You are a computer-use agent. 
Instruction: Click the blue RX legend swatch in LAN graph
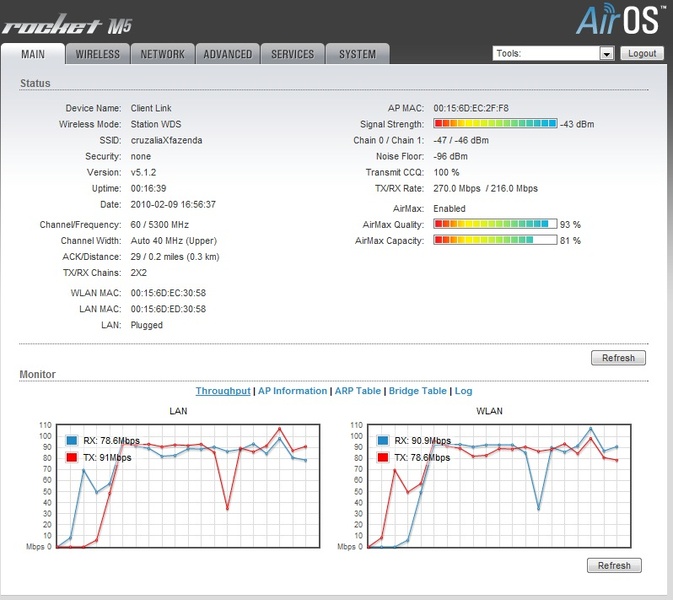coord(72,440)
